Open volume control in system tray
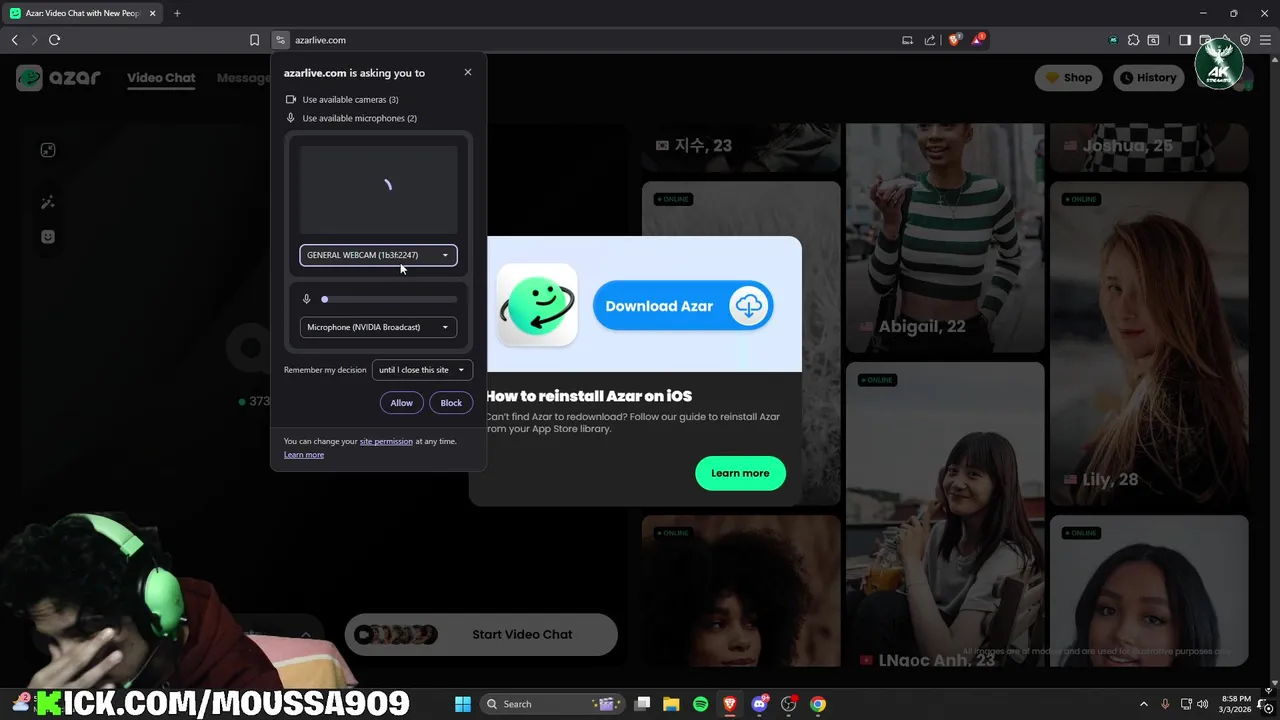This screenshot has height=720, width=1280. [x=1203, y=704]
